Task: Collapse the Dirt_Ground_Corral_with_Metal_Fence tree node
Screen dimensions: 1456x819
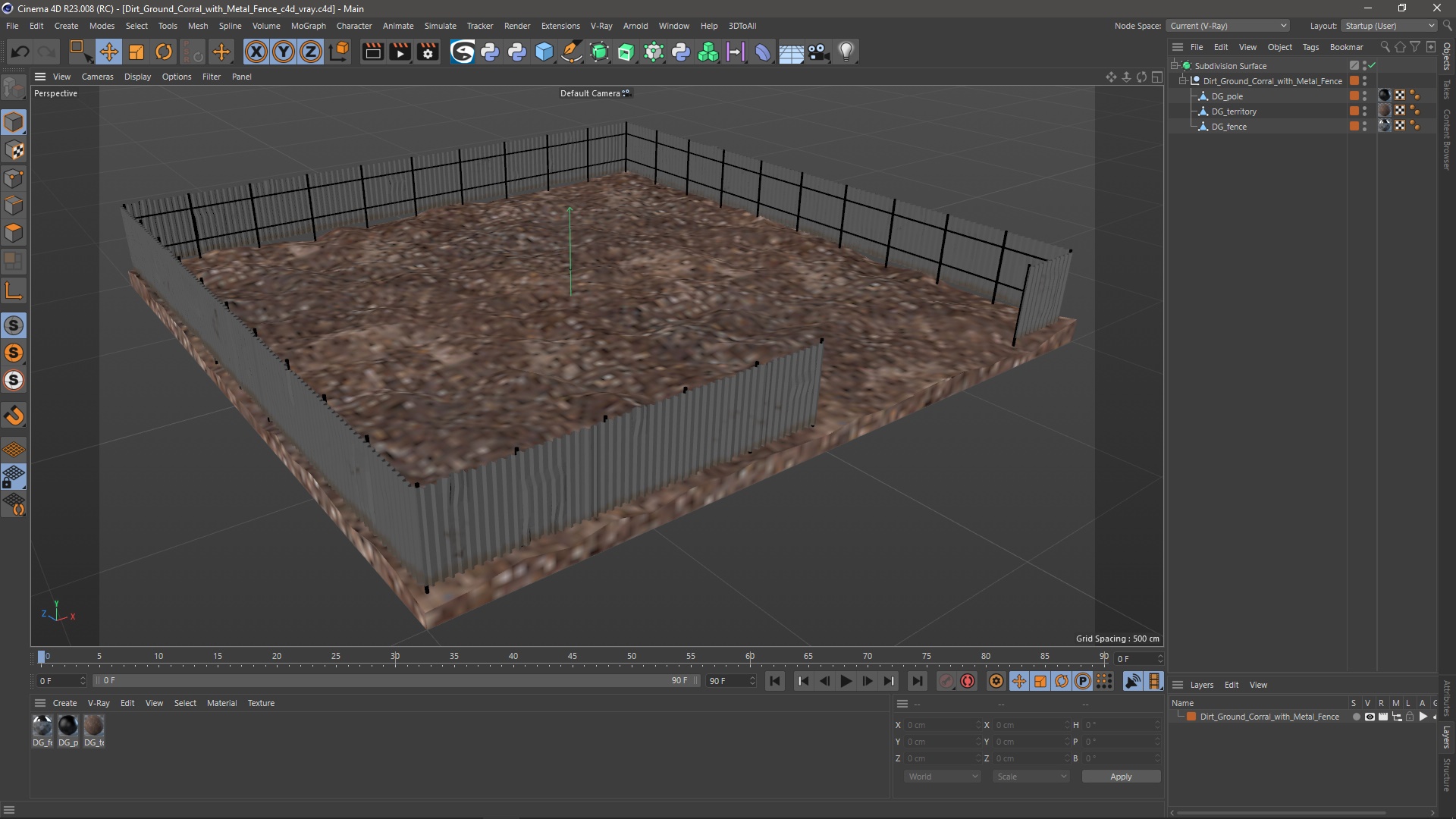Action: coord(1183,81)
